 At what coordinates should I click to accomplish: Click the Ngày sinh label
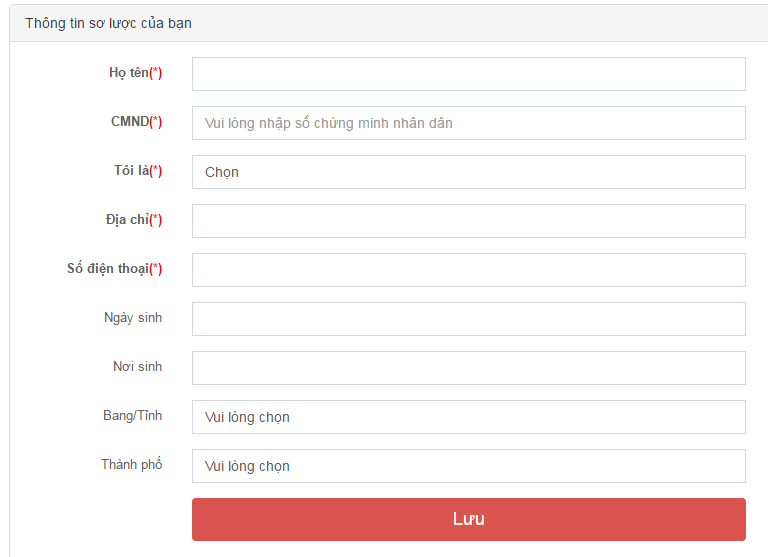[x=133, y=318]
